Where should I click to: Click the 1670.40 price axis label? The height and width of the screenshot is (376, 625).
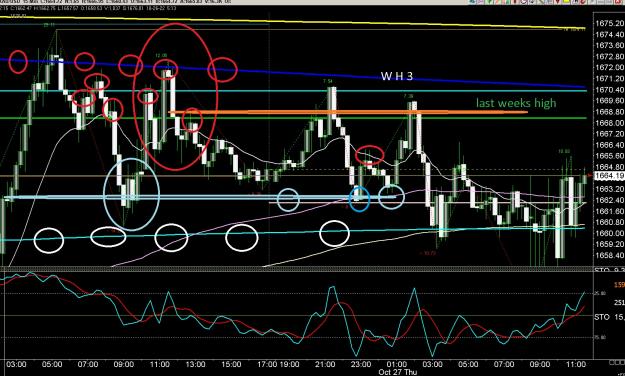(609, 90)
